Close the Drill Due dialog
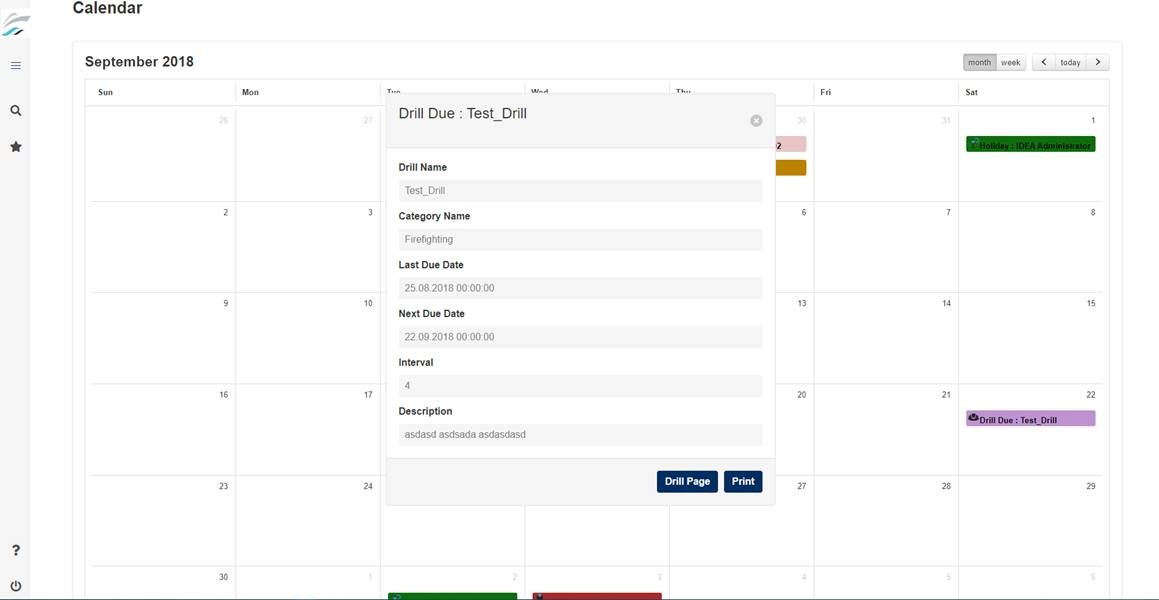The image size is (1159, 600). [756, 121]
